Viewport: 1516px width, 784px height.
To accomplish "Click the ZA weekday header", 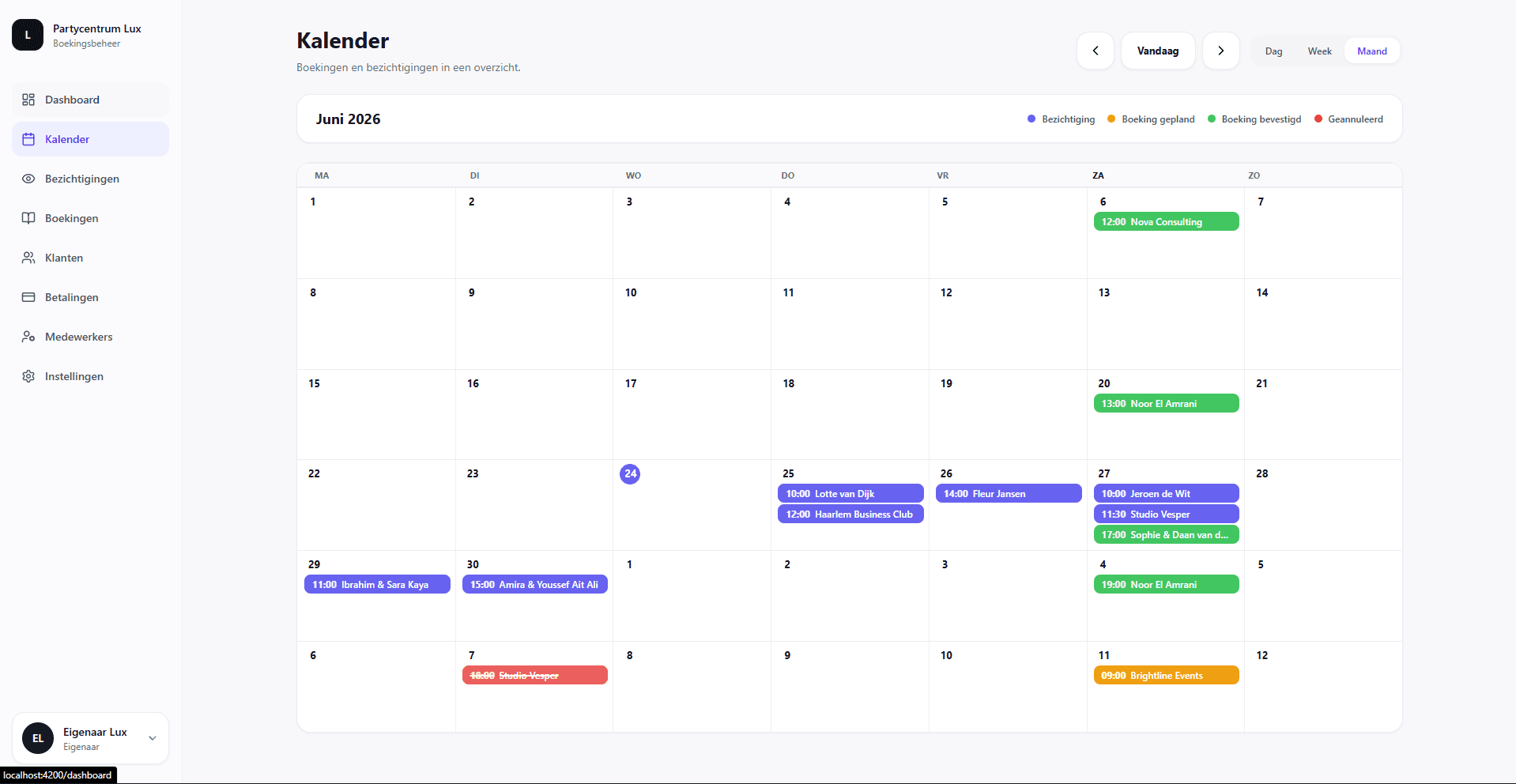I will (x=1098, y=175).
